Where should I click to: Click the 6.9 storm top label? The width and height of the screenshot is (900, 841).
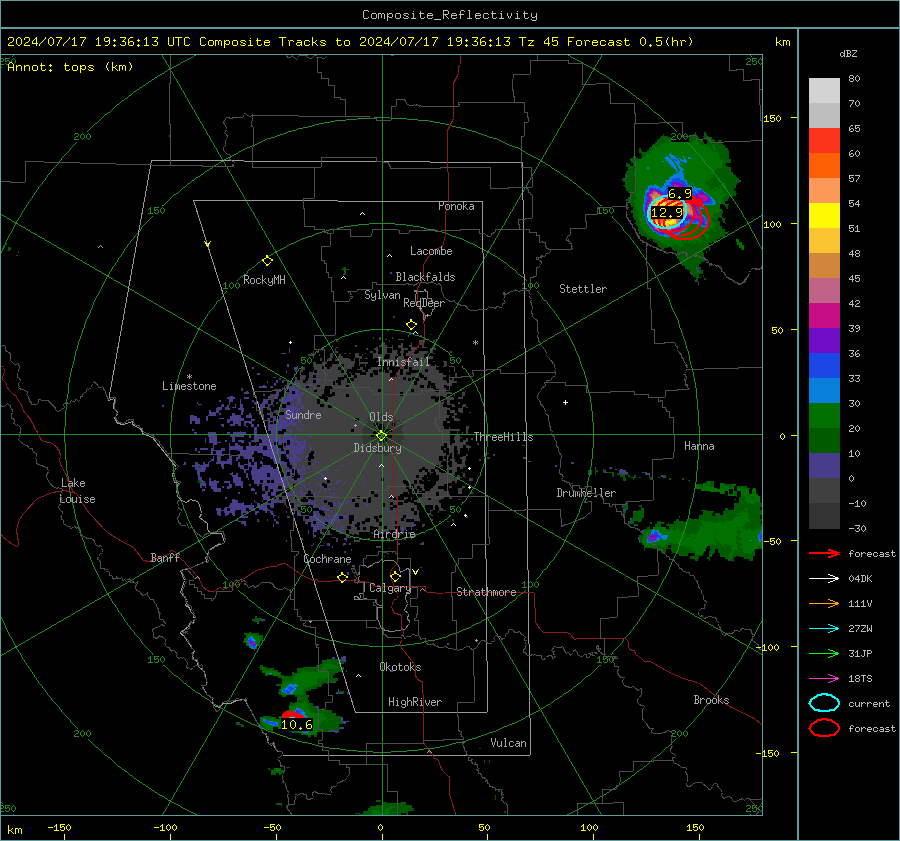click(680, 194)
